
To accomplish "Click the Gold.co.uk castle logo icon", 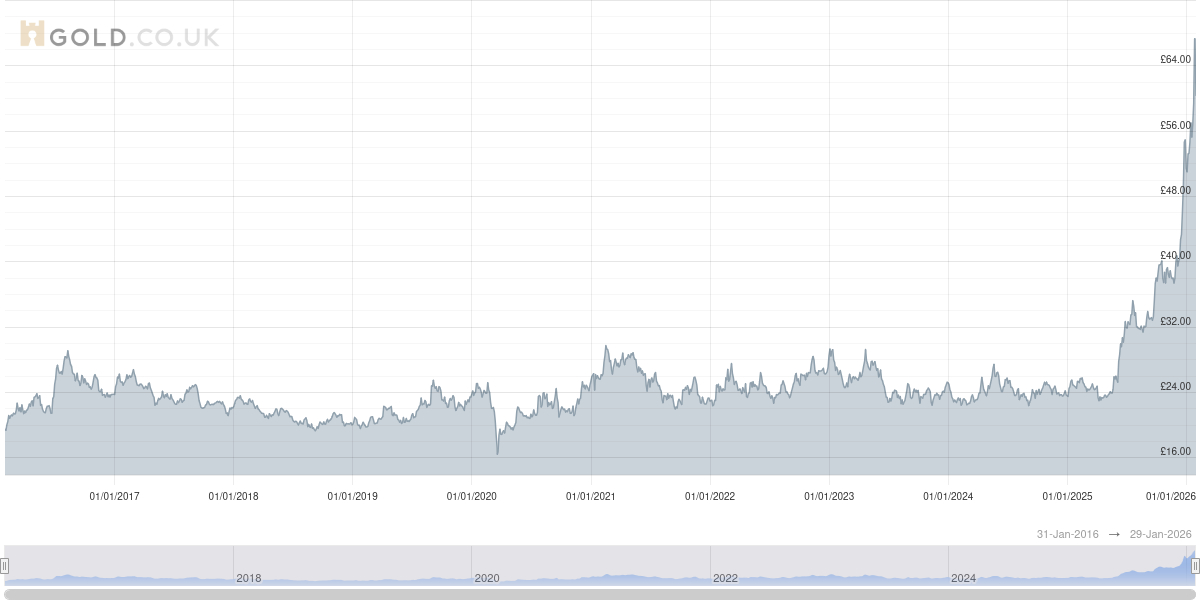I will [32, 35].
